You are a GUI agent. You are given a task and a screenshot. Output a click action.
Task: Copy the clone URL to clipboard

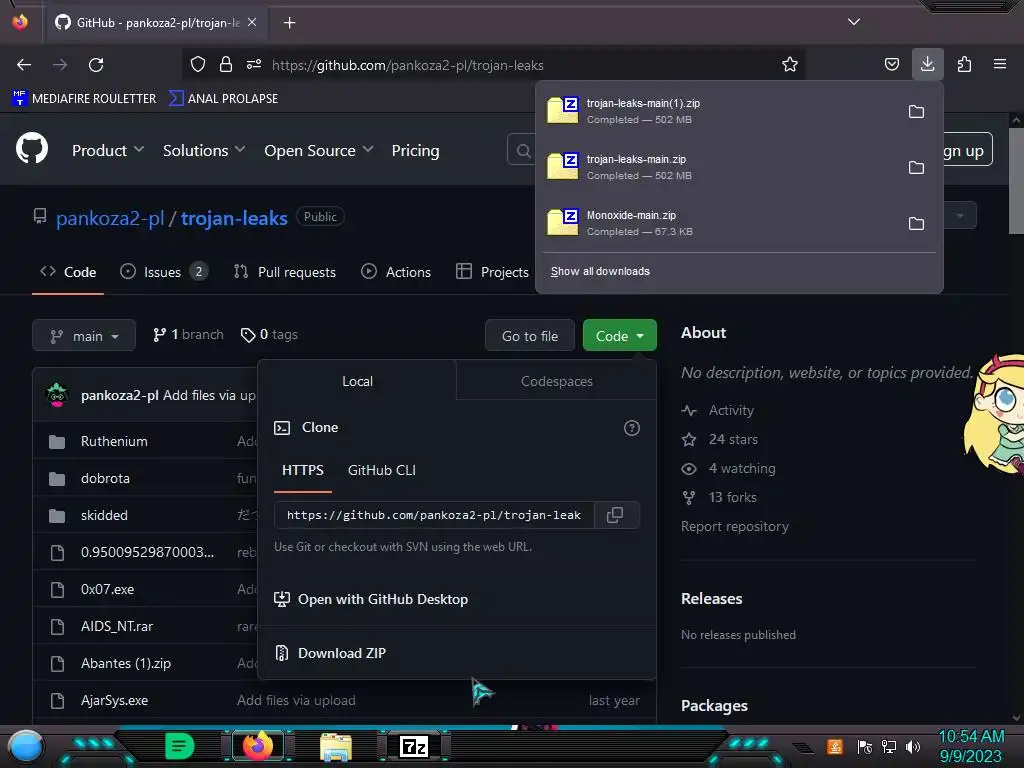615,515
